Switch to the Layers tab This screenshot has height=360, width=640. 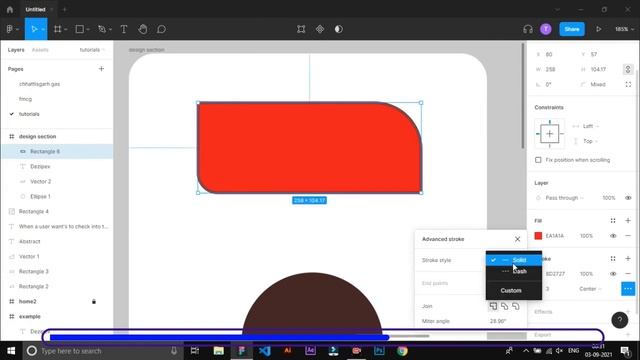[16, 50]
